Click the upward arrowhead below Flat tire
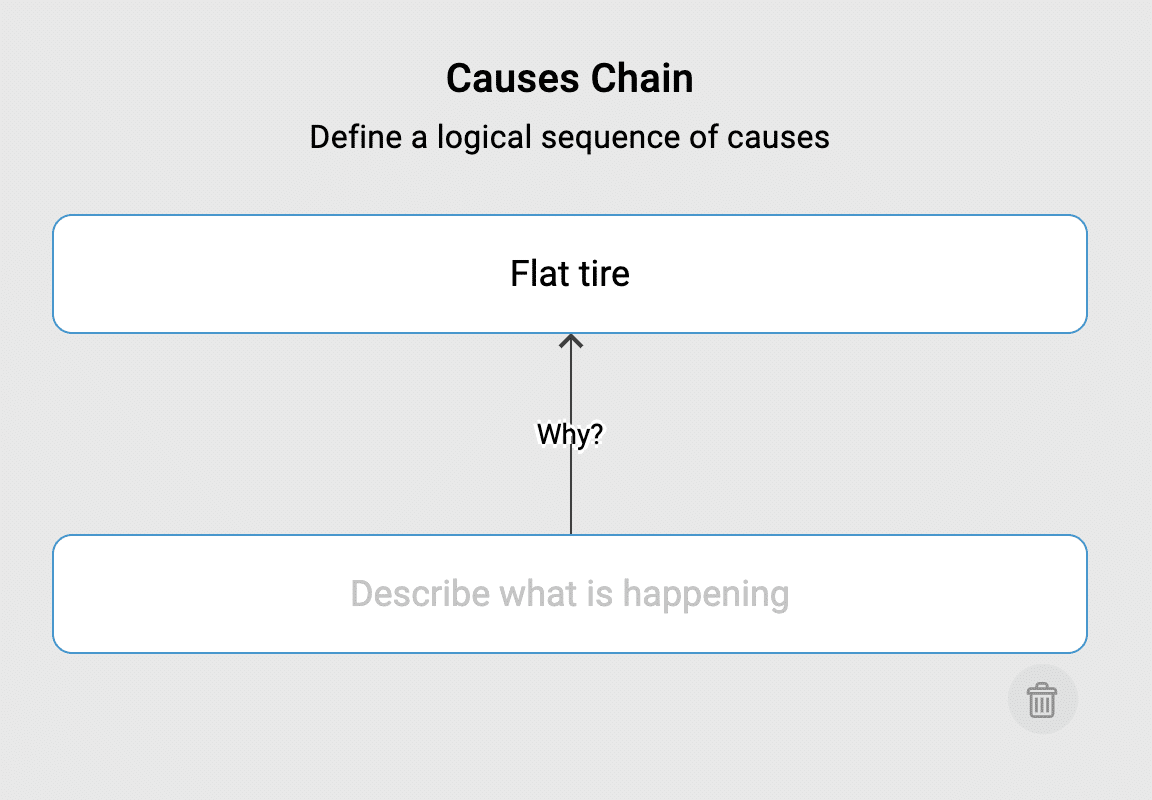Screen dimensions: 1152x800 pos(570,342)
